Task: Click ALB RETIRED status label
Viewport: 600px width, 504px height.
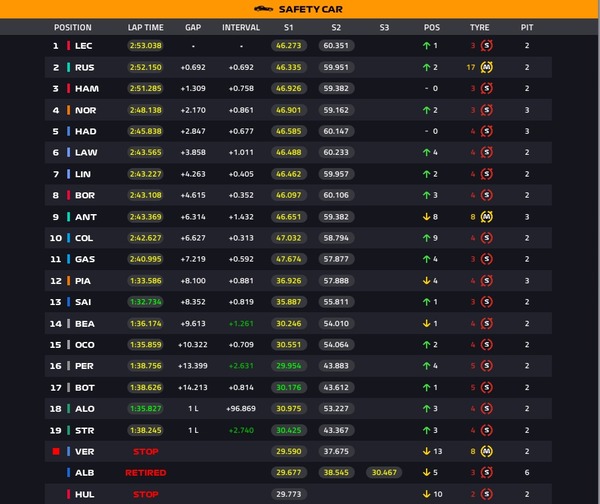Action: pos(145,473)
